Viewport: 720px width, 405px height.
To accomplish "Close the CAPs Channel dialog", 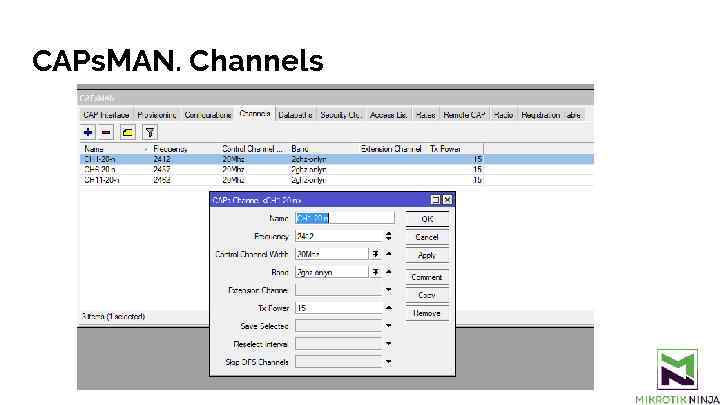I will coord(447,200).
